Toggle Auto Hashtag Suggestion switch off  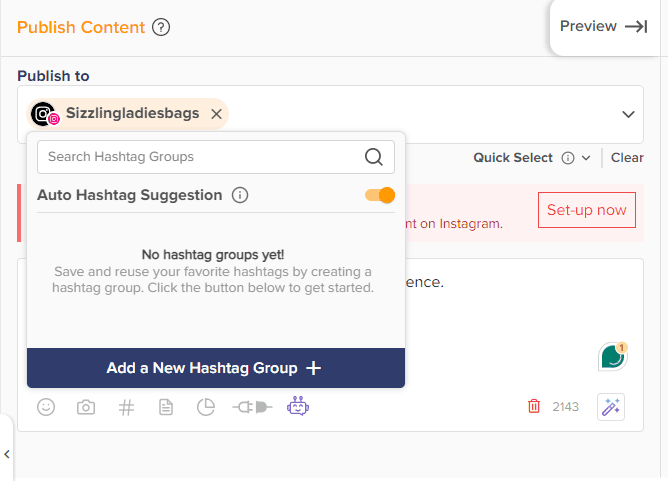point(380,195)
